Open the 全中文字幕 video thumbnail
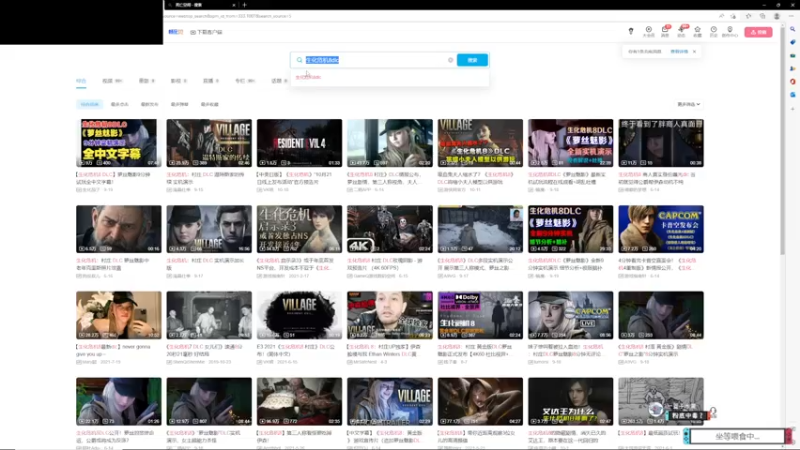This screenshot has width=800, height=450. (x=119, y=143)
